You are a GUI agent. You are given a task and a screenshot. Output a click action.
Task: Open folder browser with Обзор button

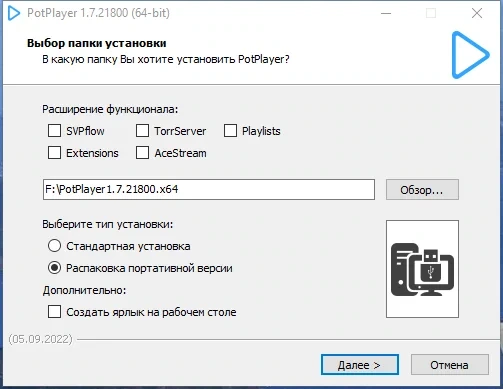point(422,190)
